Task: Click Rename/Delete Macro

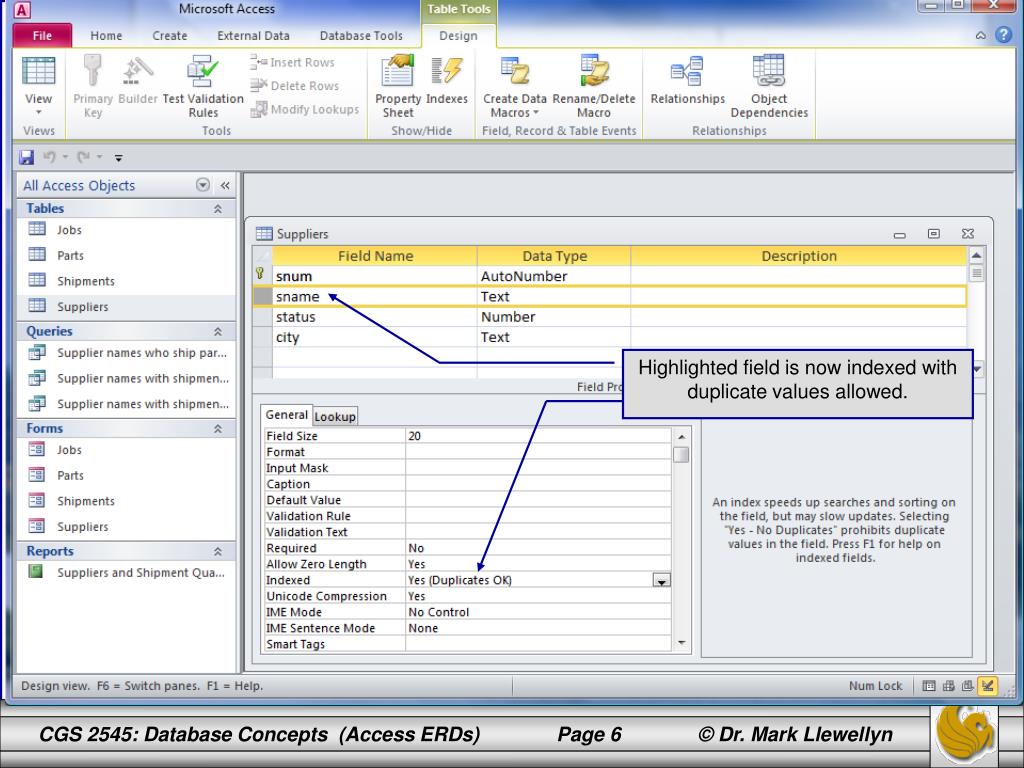Action: [594, 86]
